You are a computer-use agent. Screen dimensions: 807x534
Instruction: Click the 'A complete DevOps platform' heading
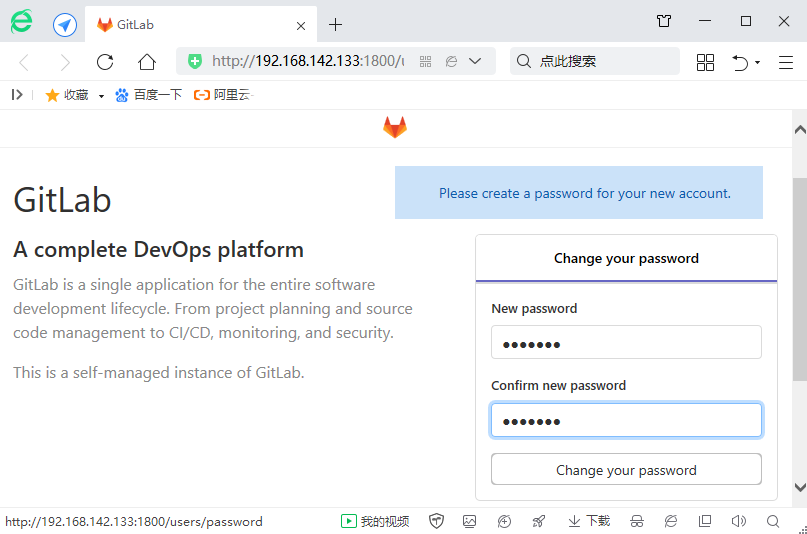click(159, 250)
